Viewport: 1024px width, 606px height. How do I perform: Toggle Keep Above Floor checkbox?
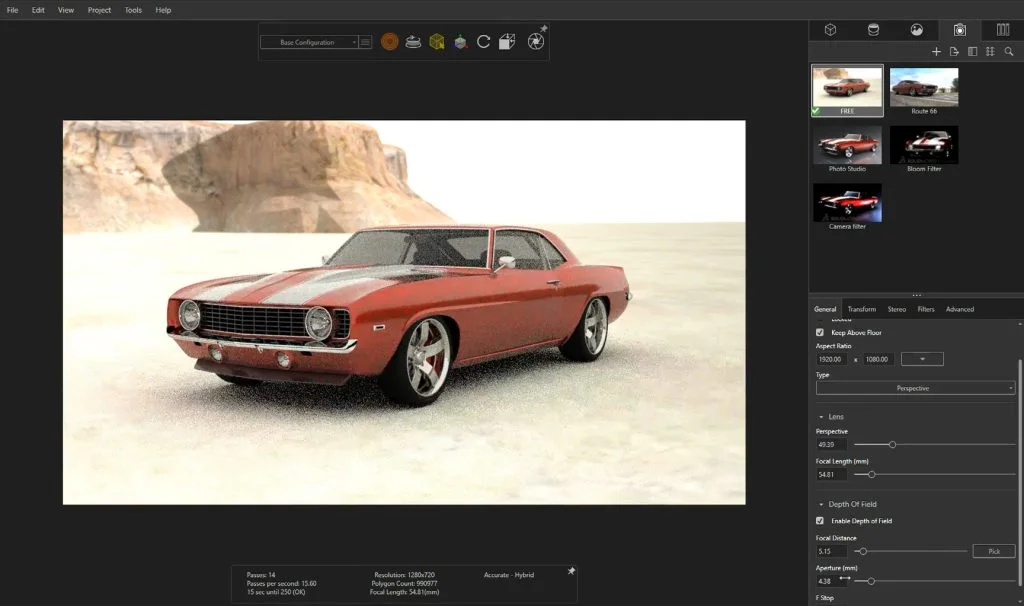coord(820,332)
